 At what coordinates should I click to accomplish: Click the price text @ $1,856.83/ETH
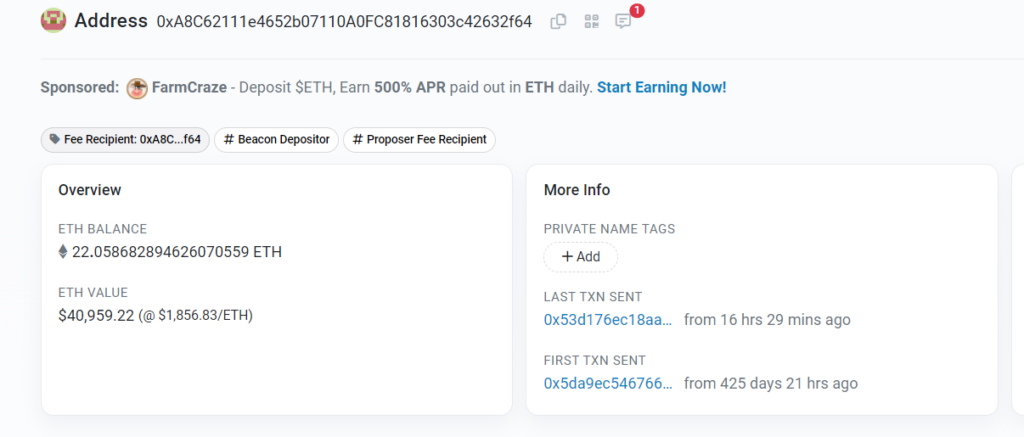point(195,316)
